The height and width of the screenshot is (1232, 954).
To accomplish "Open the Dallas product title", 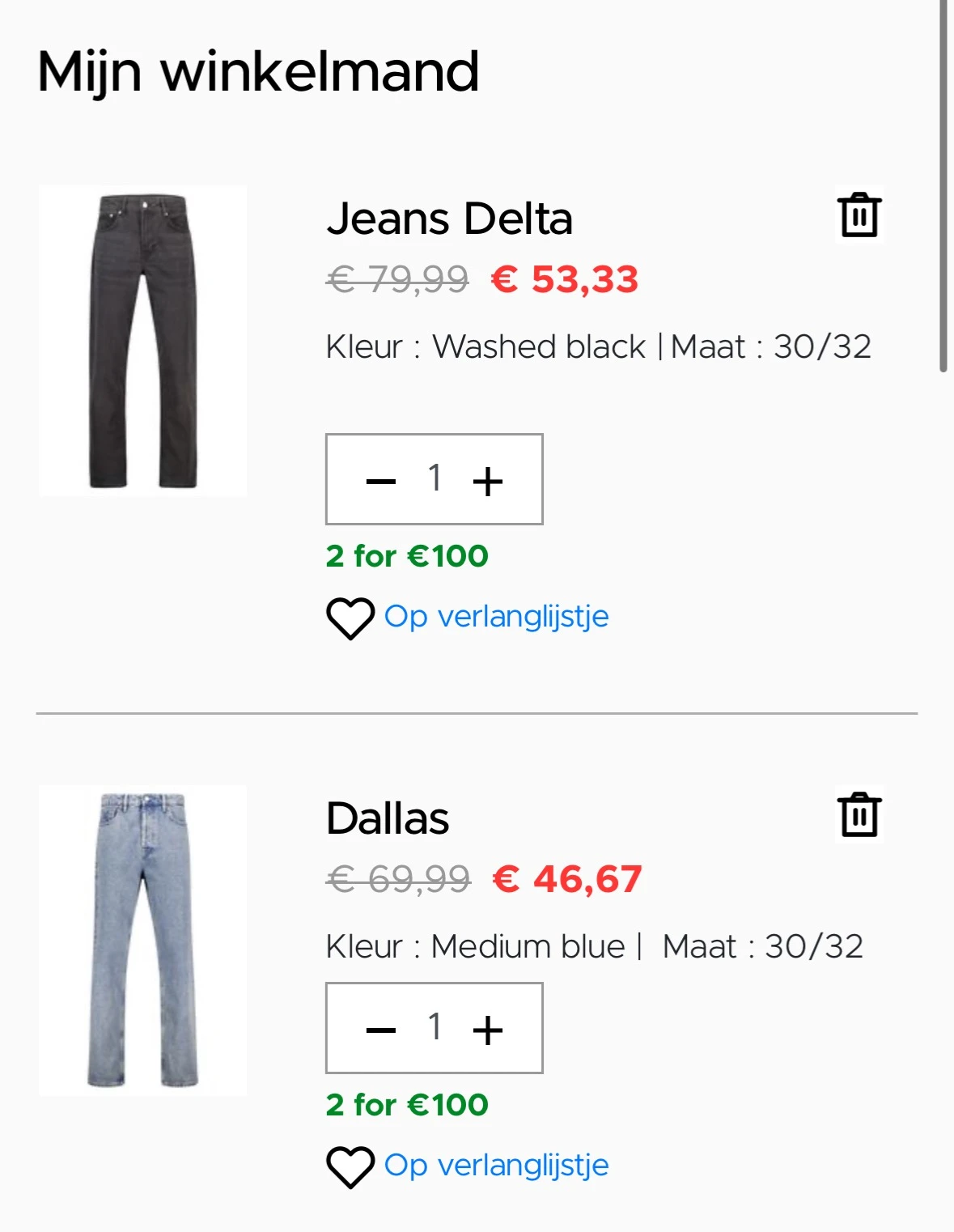I will [x=388, y=818].
